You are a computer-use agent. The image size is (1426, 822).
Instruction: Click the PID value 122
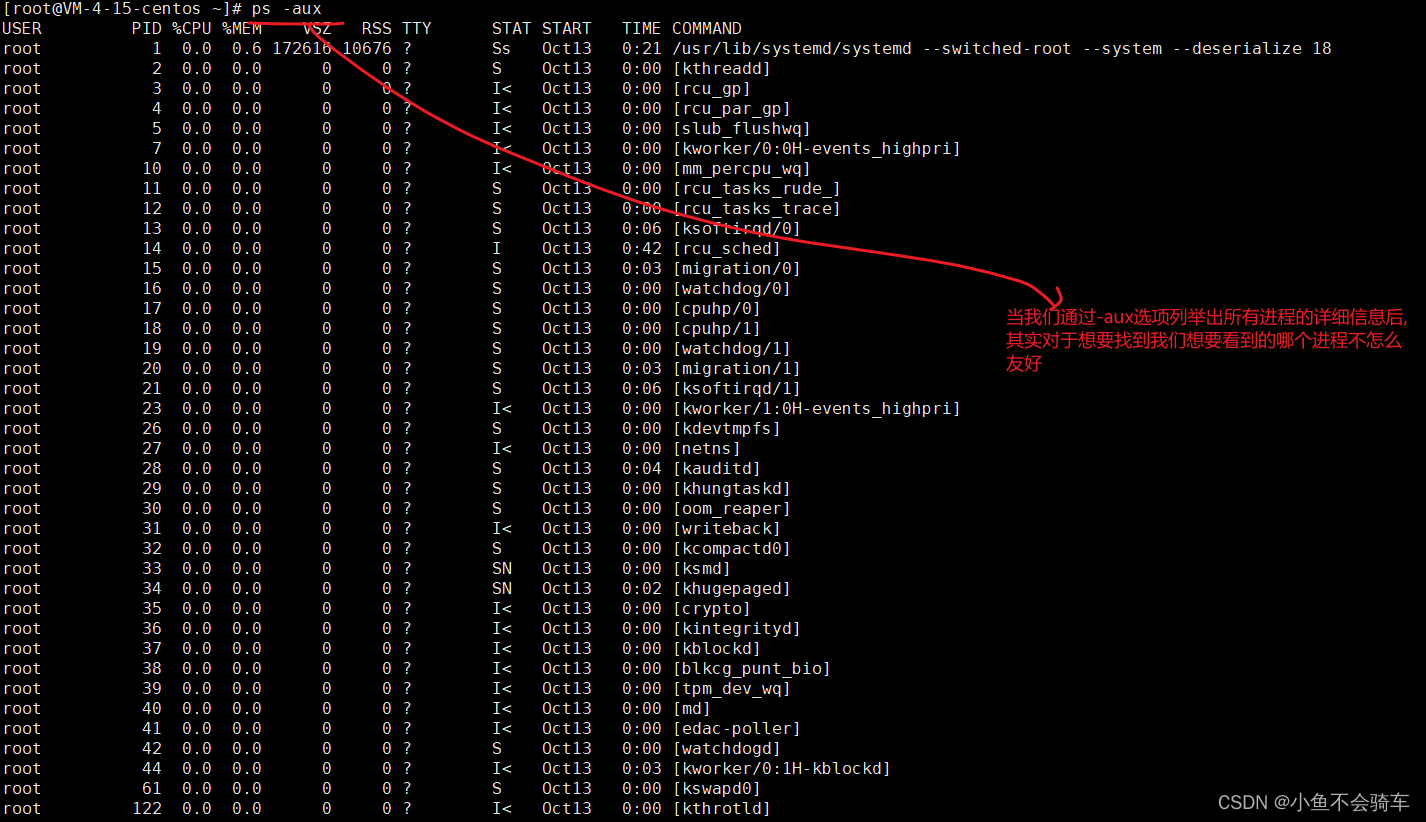pyautogui.click(x=147, y=809)
